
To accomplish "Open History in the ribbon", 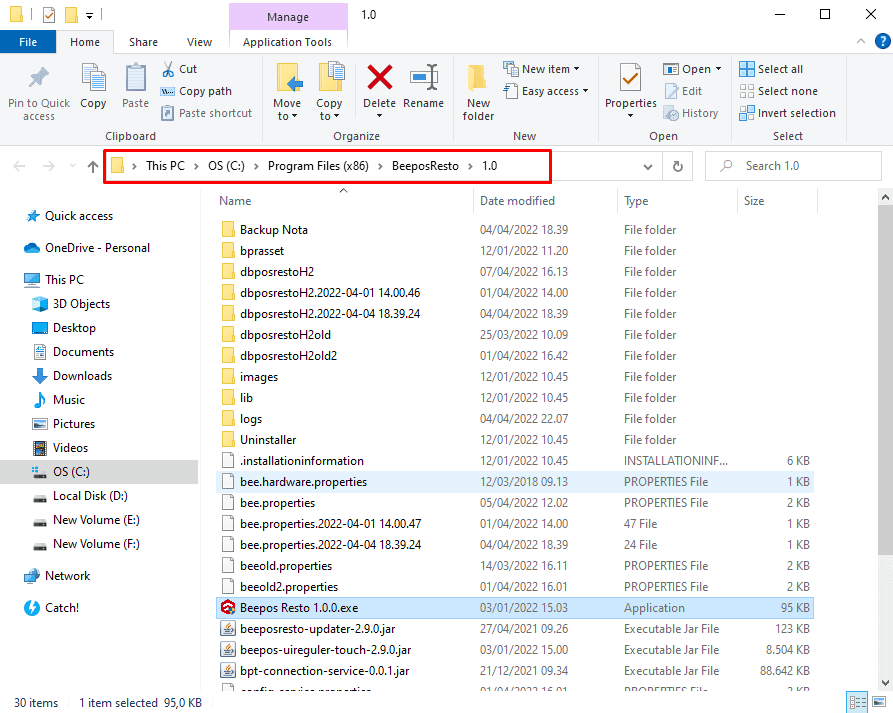I will tap(691, 113).
